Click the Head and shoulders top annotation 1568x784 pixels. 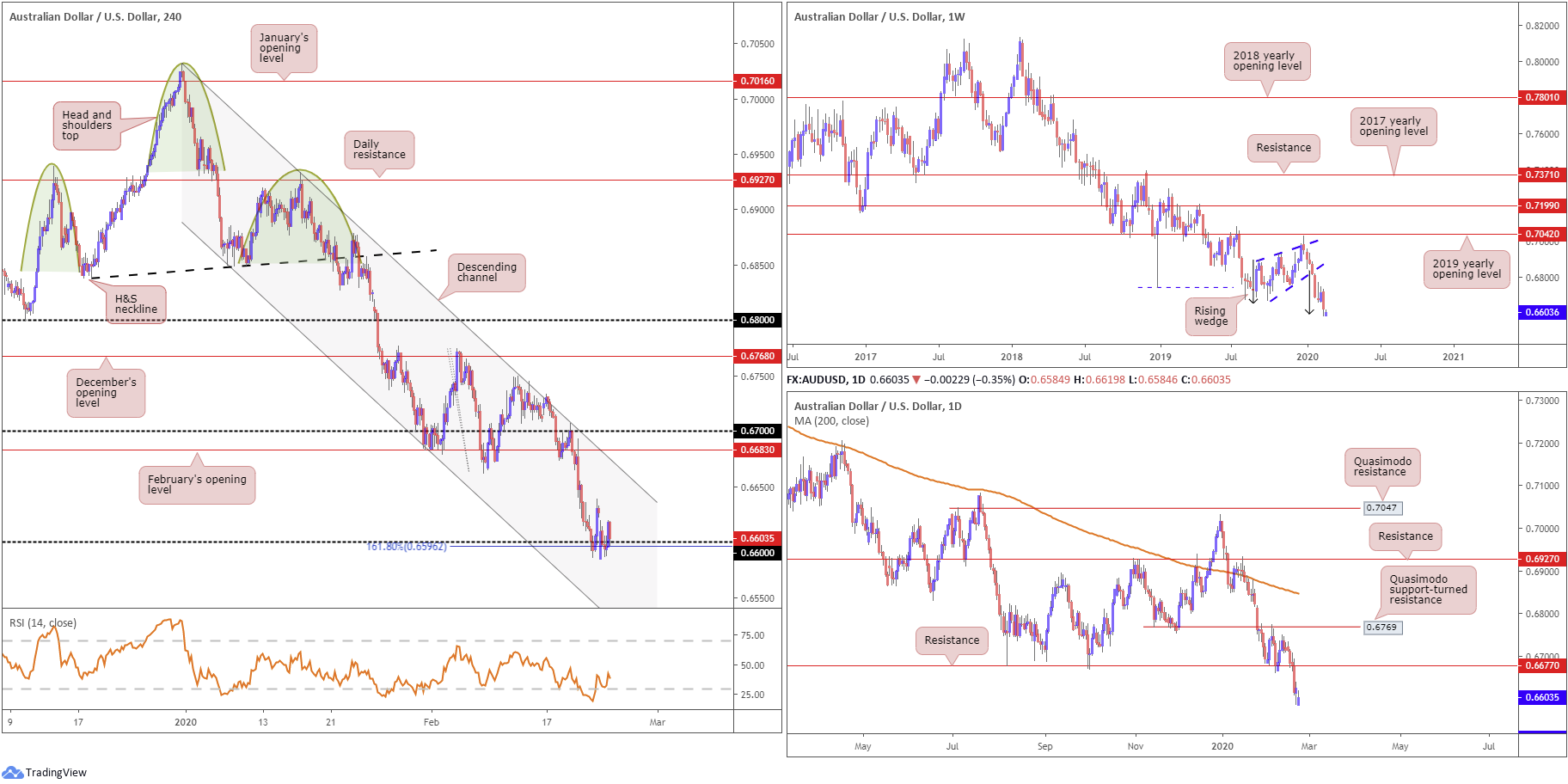(87, 126)
